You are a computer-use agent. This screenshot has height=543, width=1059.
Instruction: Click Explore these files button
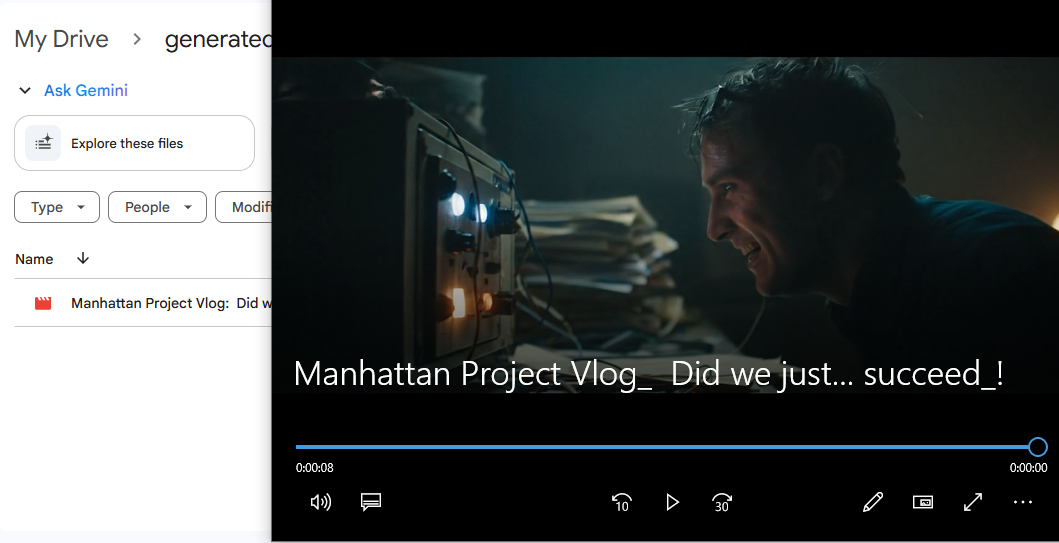pos(134,143)
